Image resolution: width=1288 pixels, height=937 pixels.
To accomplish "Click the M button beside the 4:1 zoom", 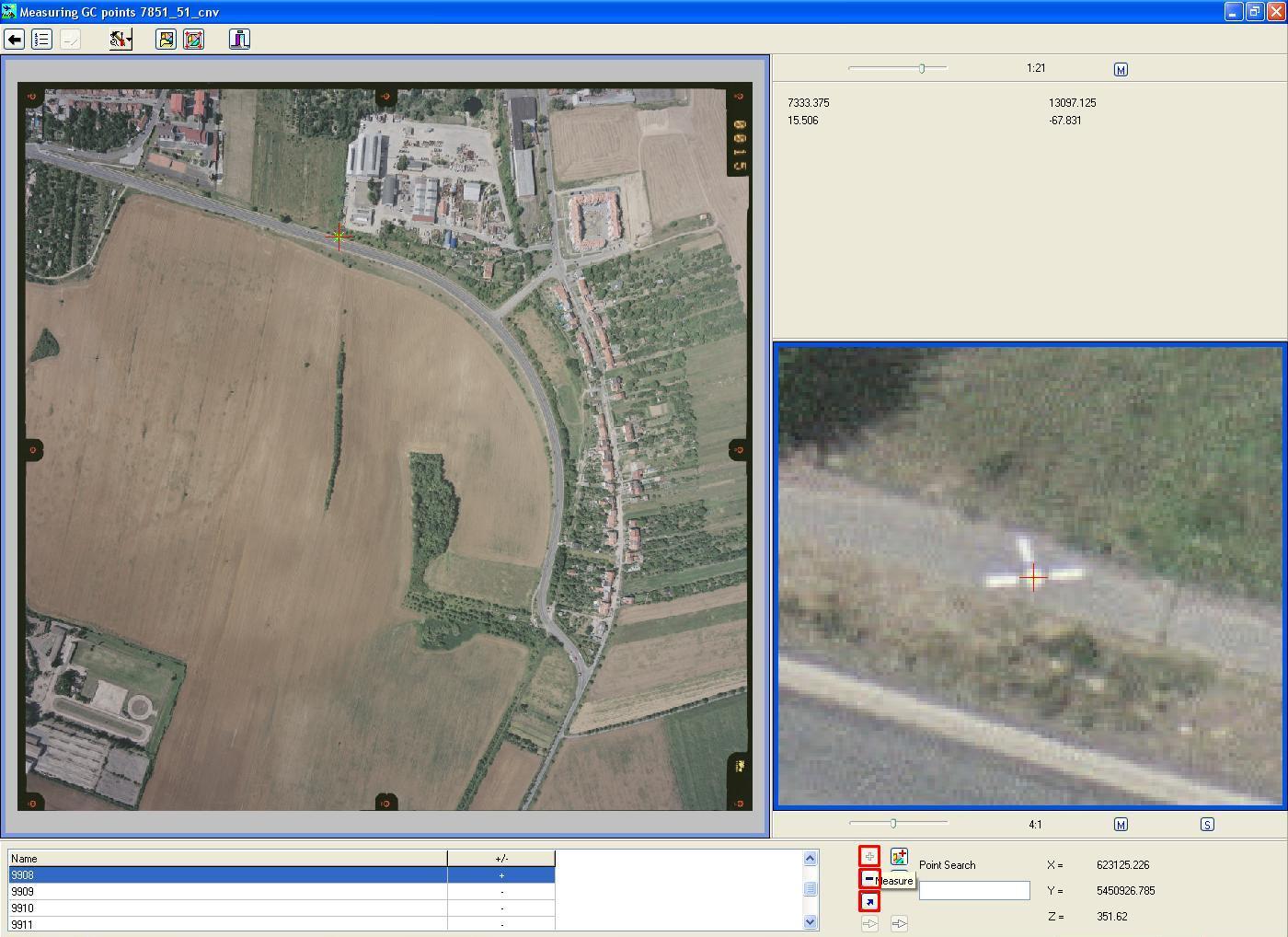I will pos(1121,825).
